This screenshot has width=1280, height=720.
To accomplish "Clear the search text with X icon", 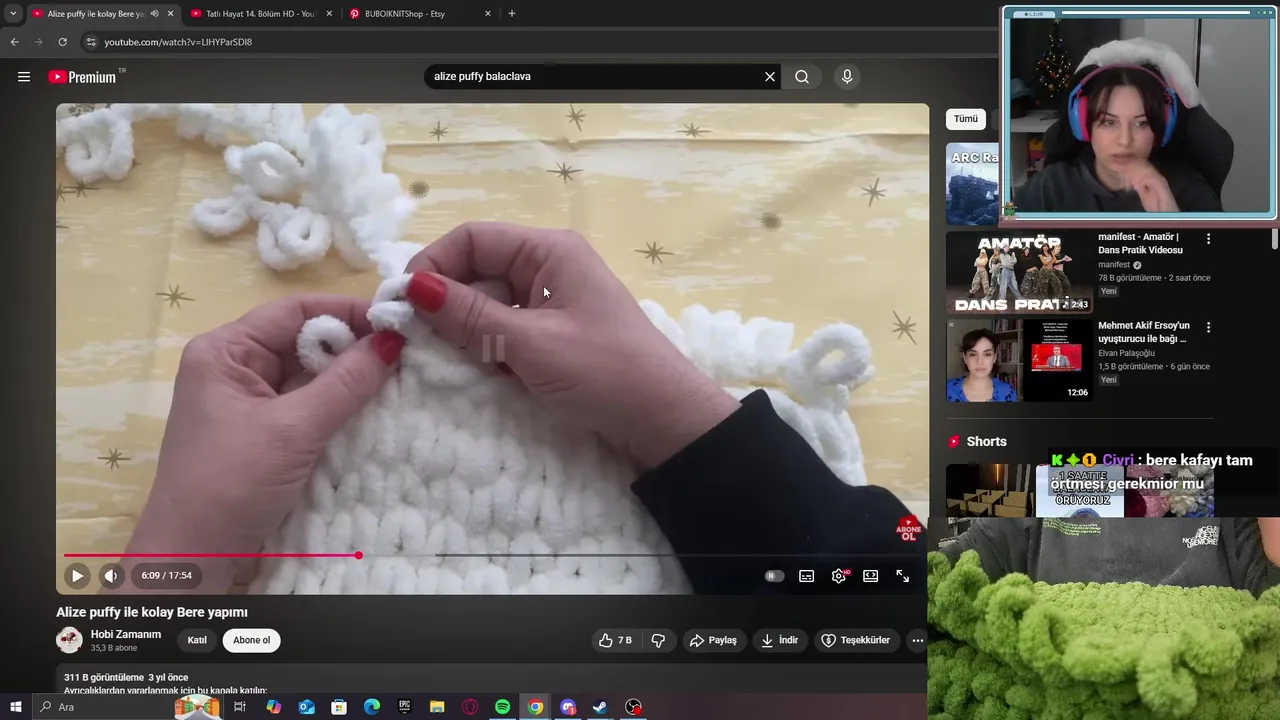I will pyautogui.click(x=770, y=77).
